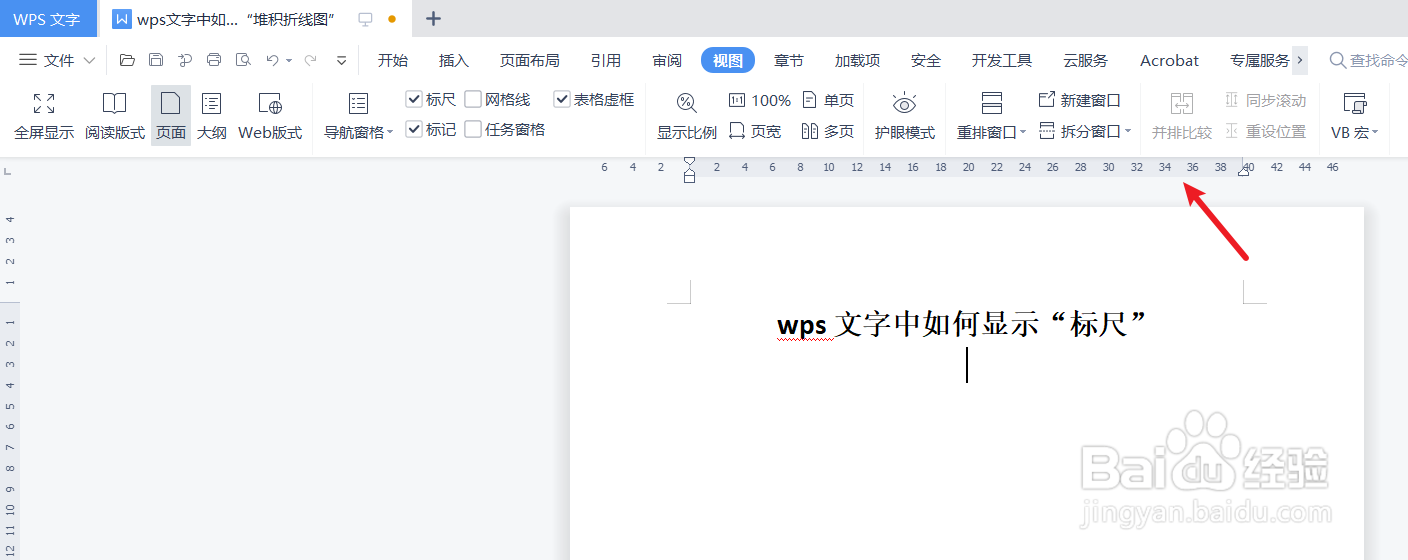Open the folder icon in quick toolbar
This screenshot has width=1408, height=560.
pos(127,60)
